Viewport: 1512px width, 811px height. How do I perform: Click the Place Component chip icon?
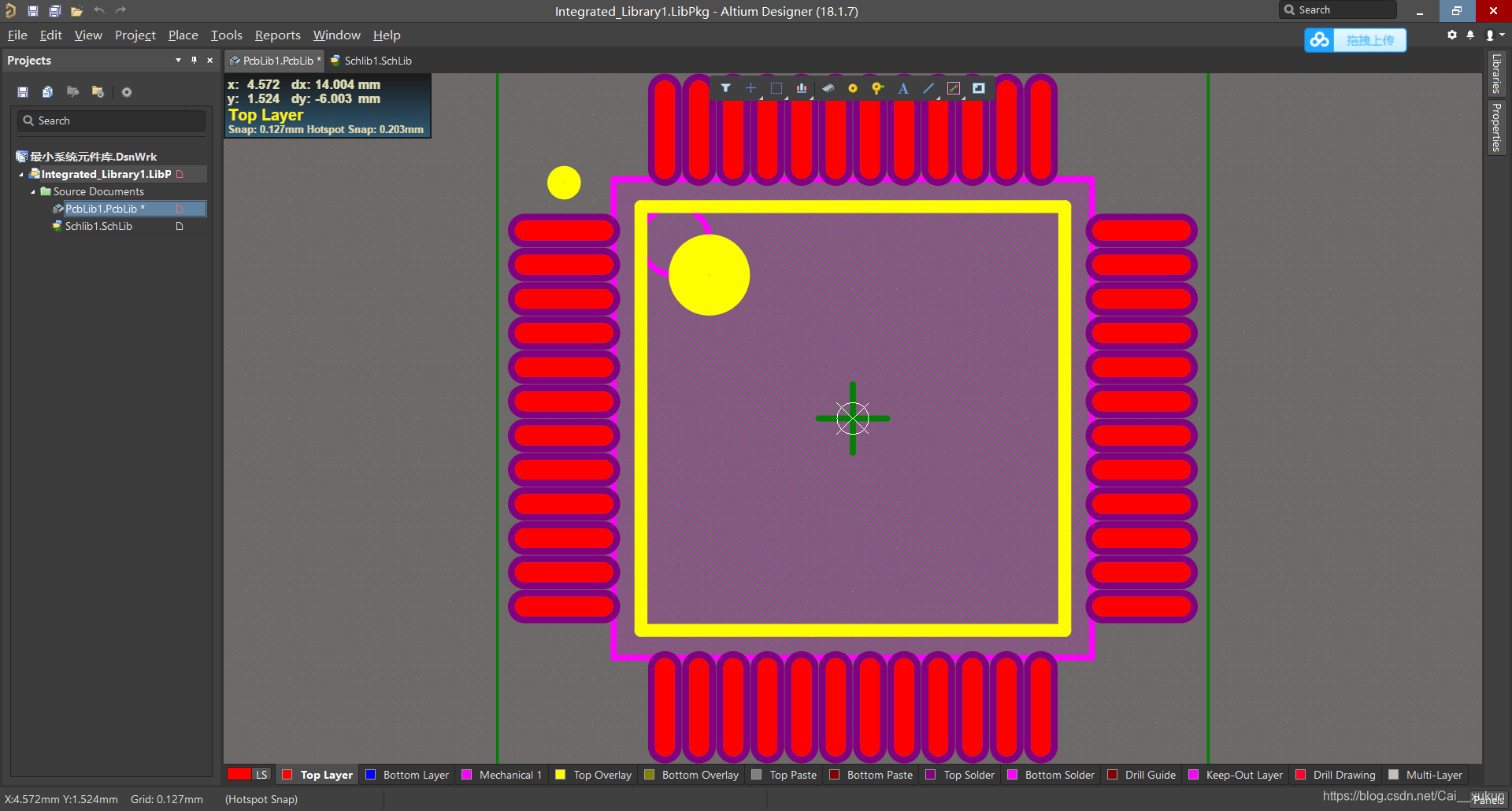click(x=828, y=88)
